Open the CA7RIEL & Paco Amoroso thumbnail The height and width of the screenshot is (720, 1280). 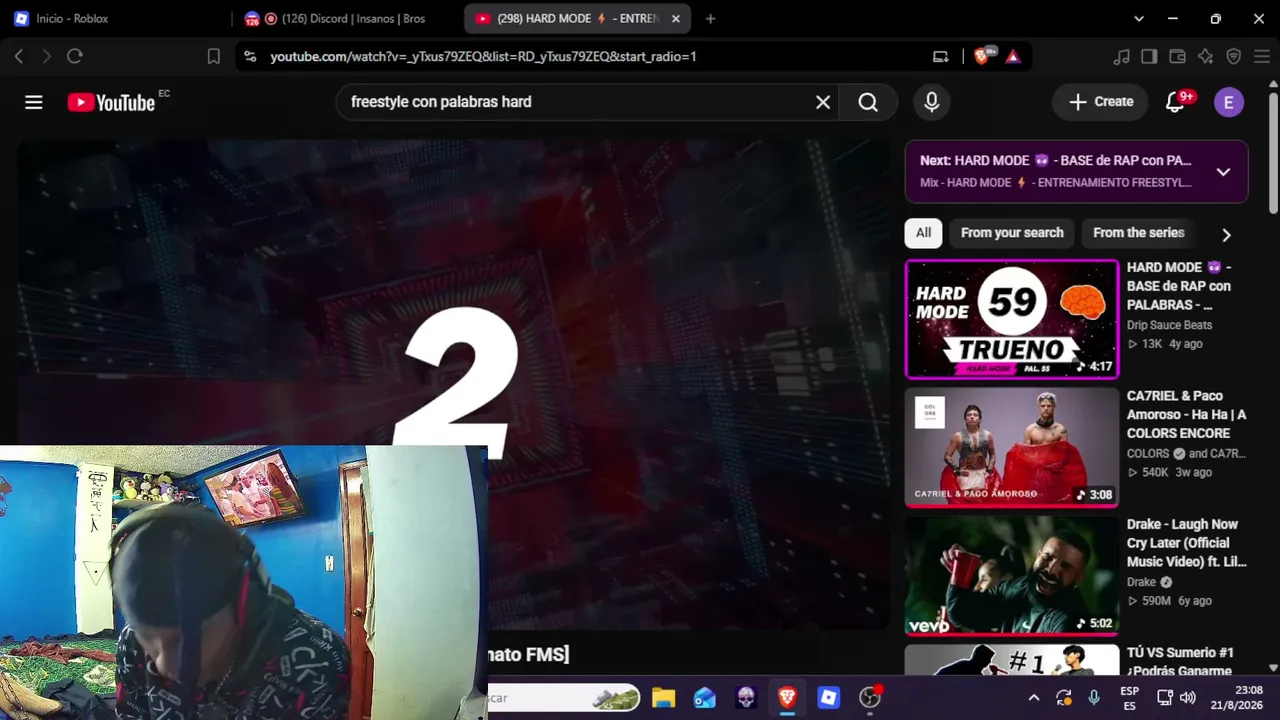[1012, 447]
